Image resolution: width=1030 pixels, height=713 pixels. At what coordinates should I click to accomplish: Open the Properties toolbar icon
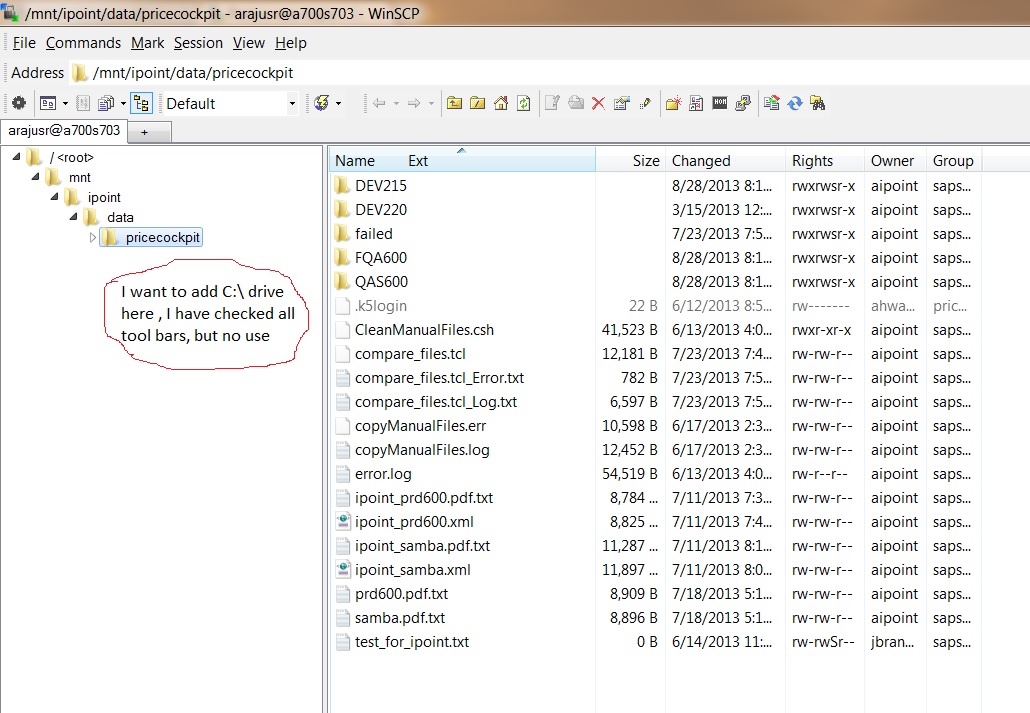622,103
